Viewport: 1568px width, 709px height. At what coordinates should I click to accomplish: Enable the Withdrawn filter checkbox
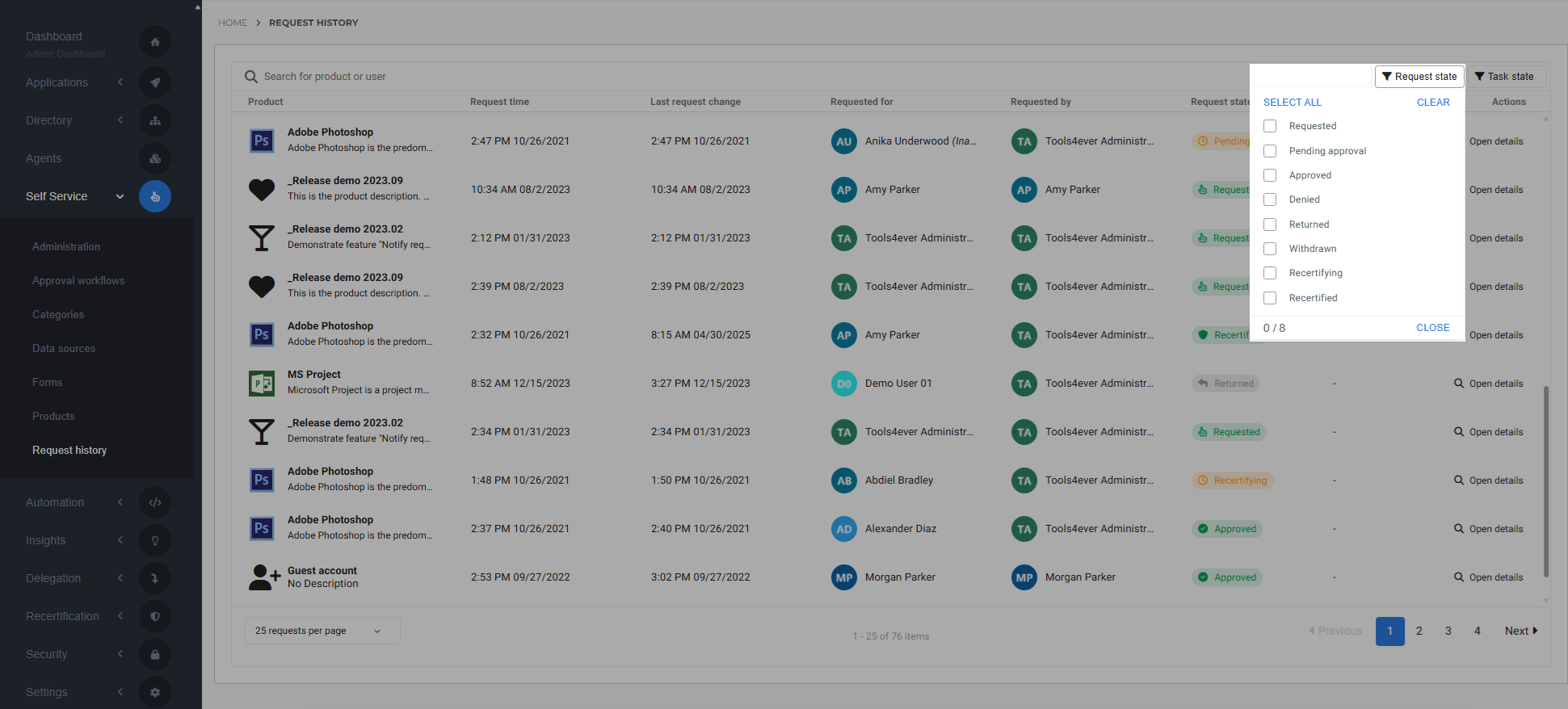[x=1270, y=249]
